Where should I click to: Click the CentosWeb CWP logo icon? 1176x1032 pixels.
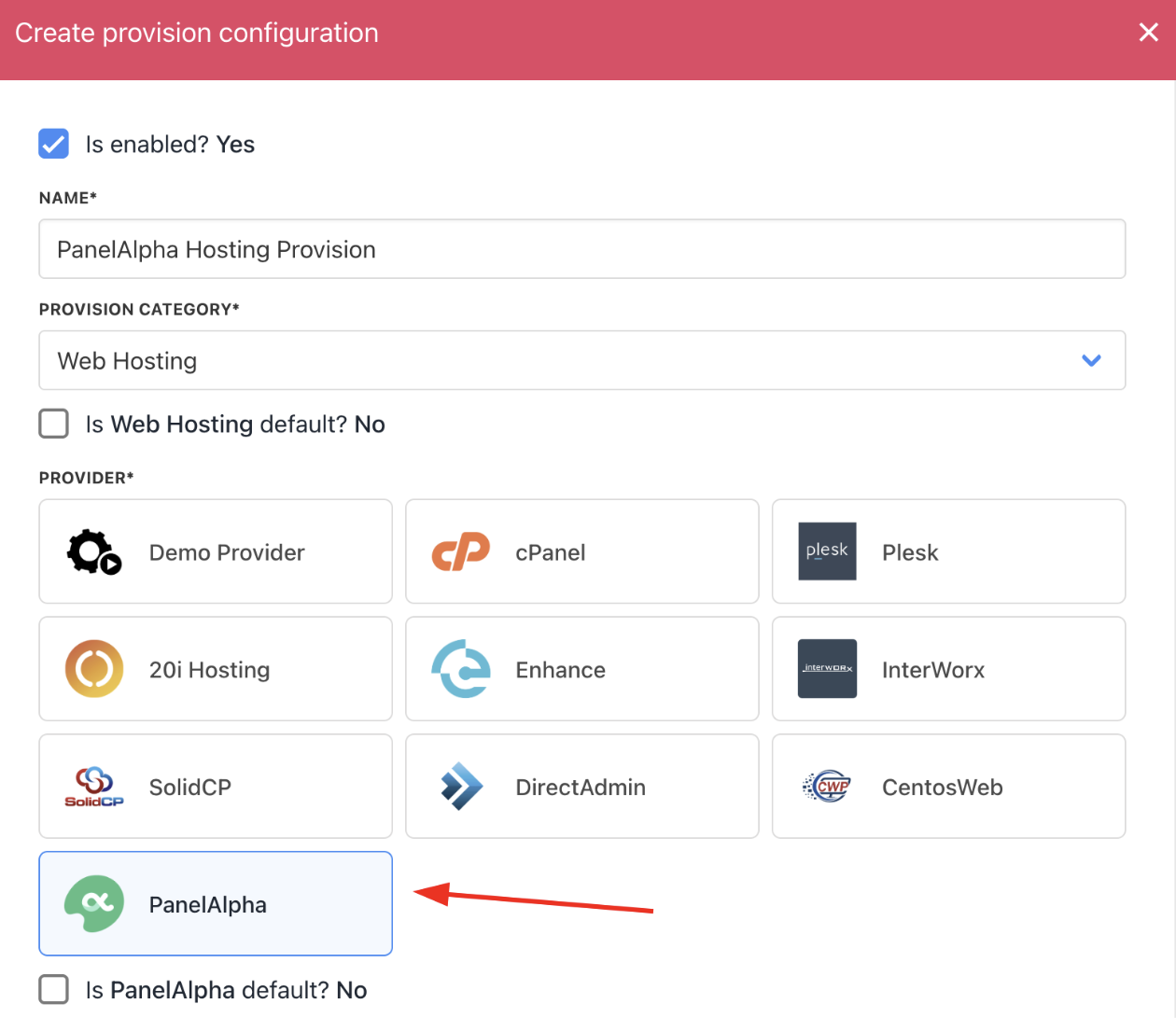(827, 787)
